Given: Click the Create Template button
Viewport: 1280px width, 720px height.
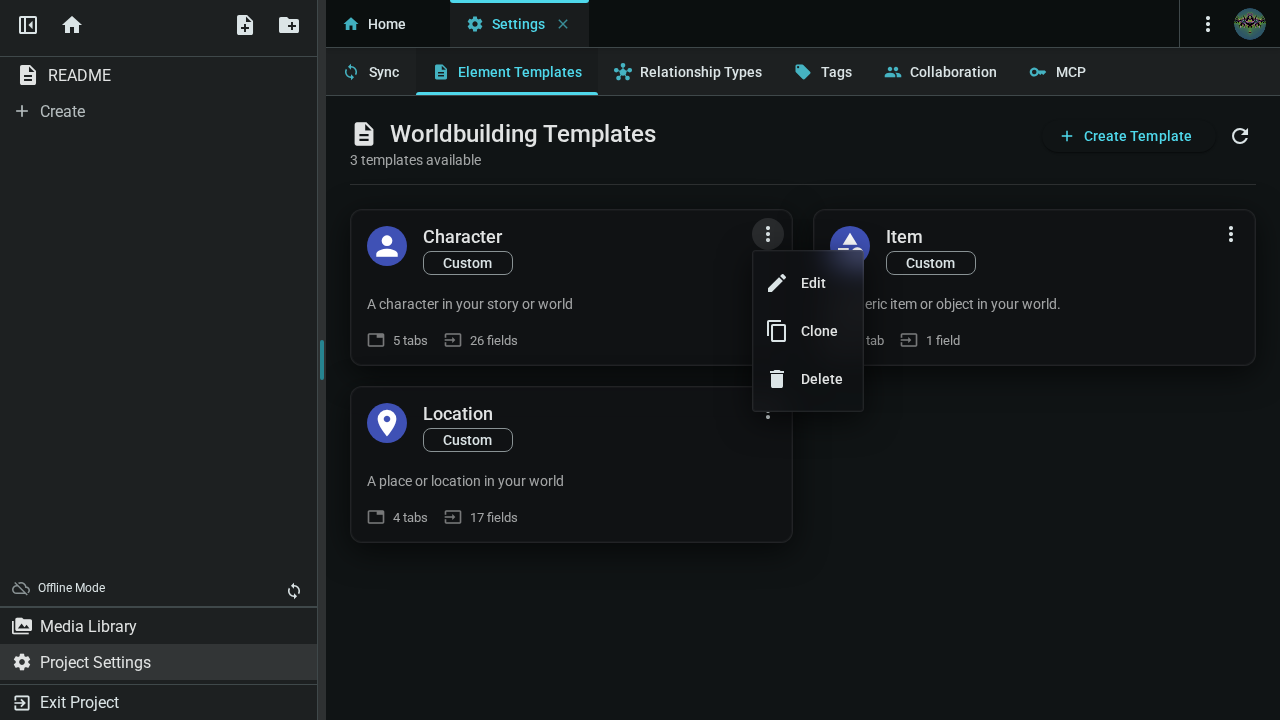Looking at the screenshot, I should [1128, 136].
